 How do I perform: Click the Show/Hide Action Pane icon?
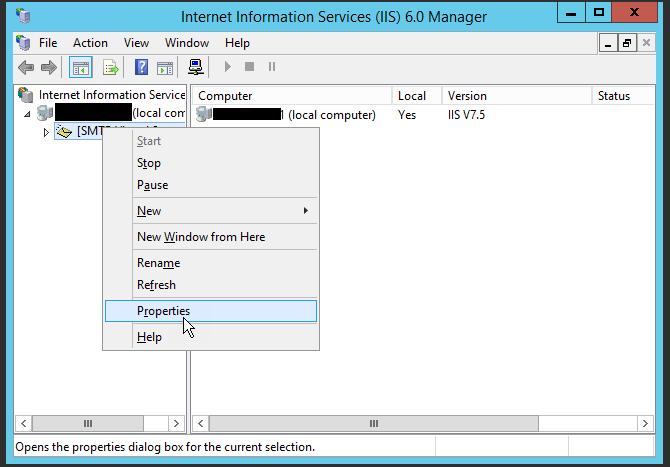[x=165, y=67]
